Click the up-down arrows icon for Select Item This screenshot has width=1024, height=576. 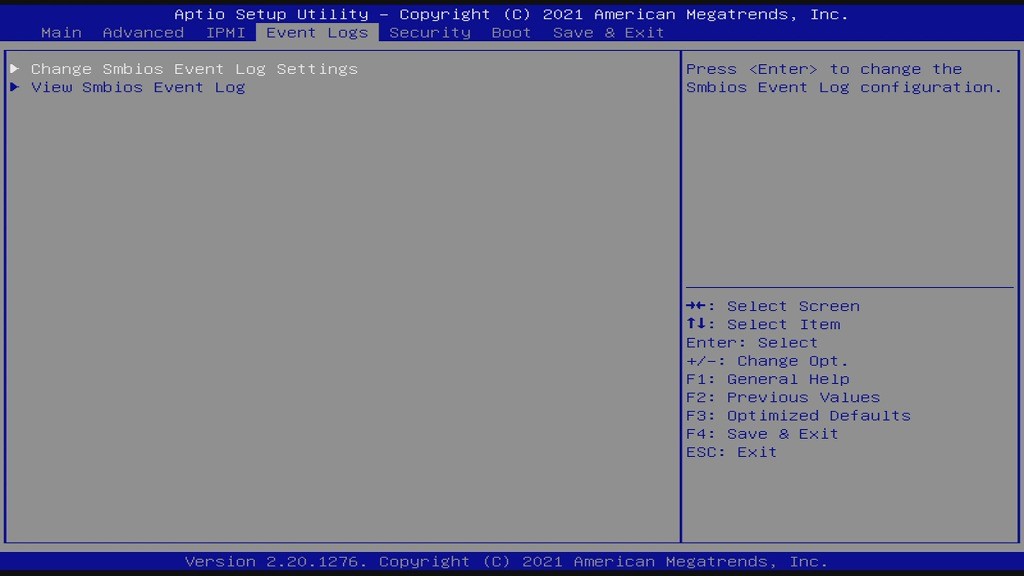click(x=696, y=324)
